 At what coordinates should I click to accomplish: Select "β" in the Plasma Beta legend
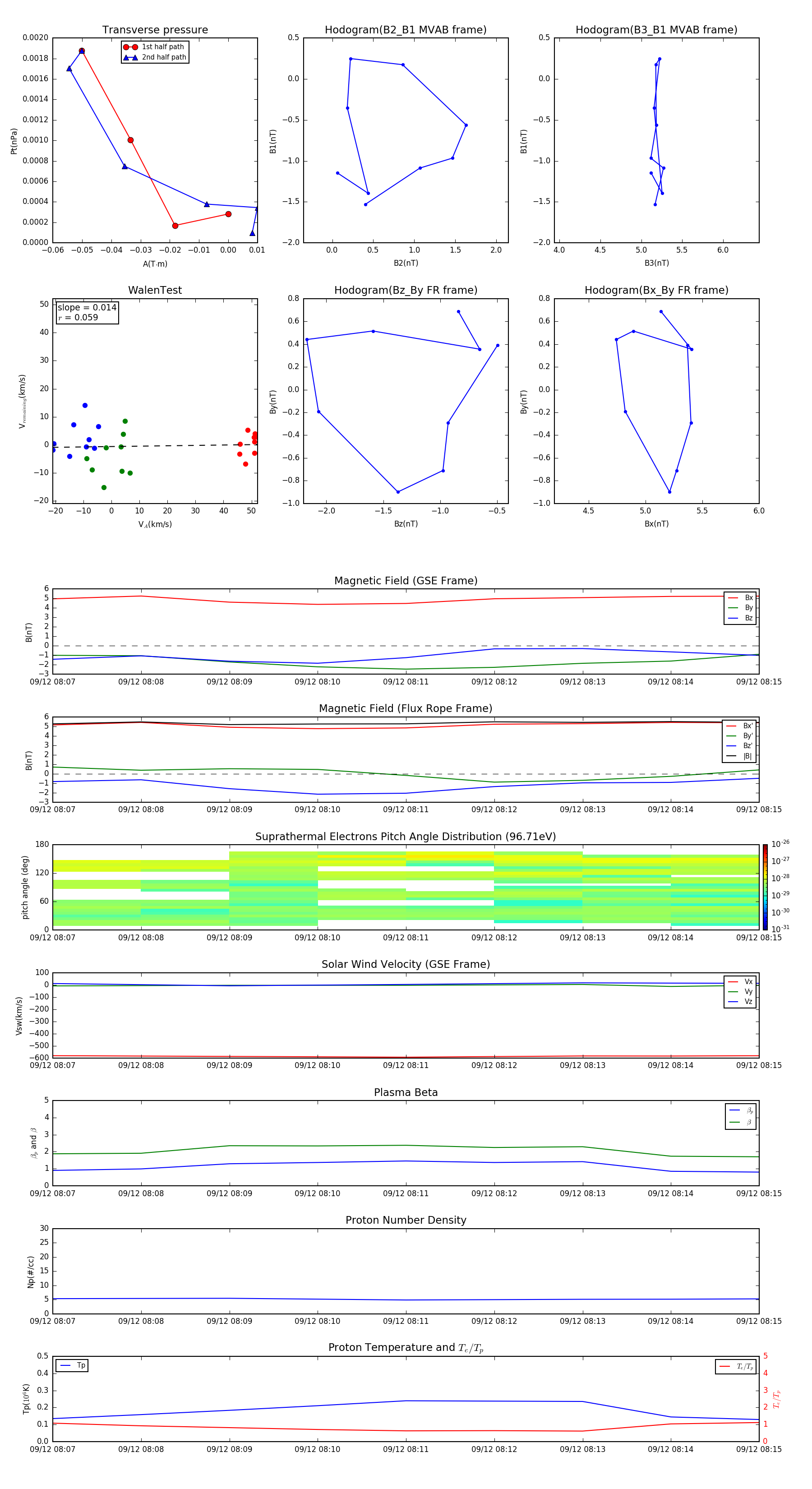(741, 1122)
